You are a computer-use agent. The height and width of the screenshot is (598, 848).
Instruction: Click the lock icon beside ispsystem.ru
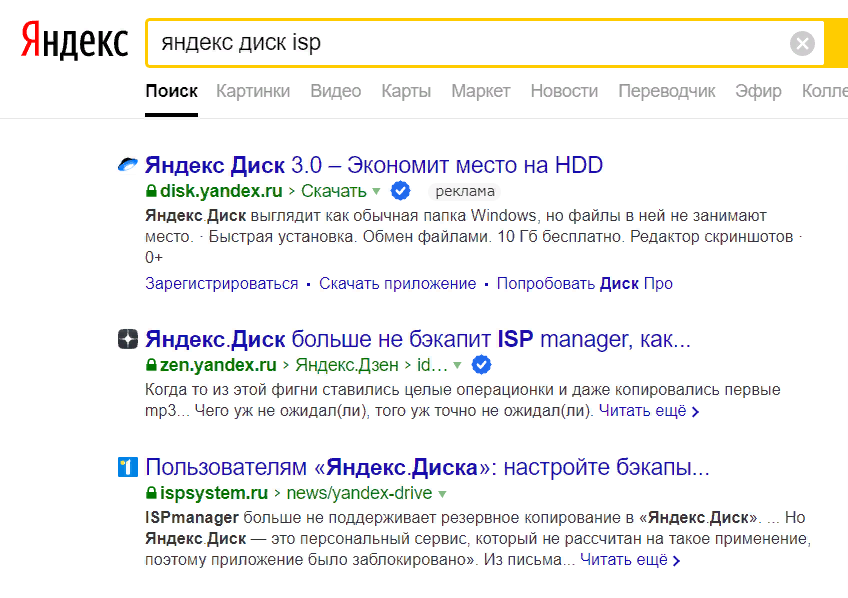pos(151,493)
